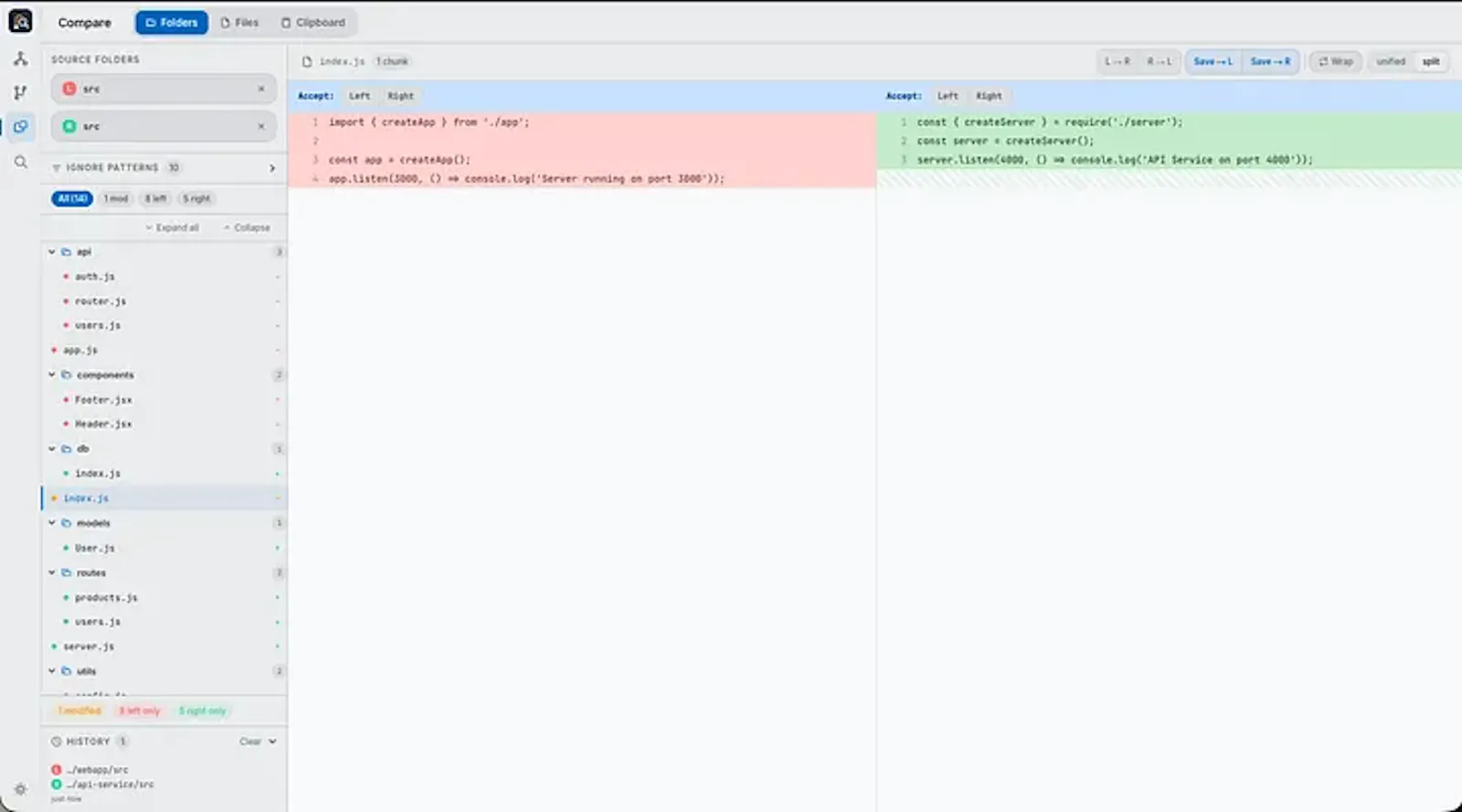Click the History clock icon
Viewport: 1462px width, 812px height.
(57, 742)
